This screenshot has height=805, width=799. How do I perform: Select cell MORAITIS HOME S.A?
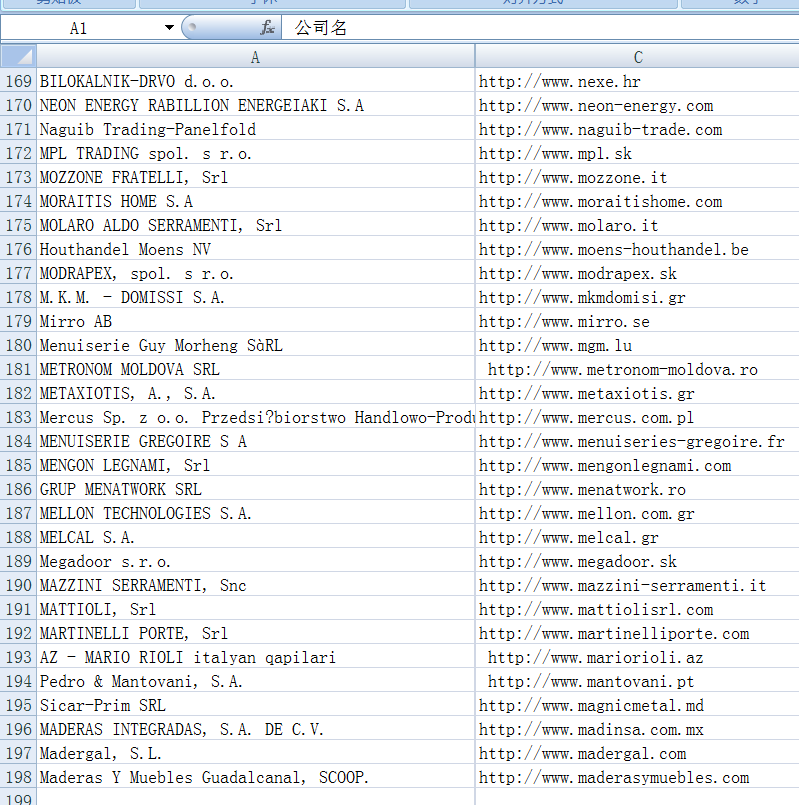(x=256, y=201)
